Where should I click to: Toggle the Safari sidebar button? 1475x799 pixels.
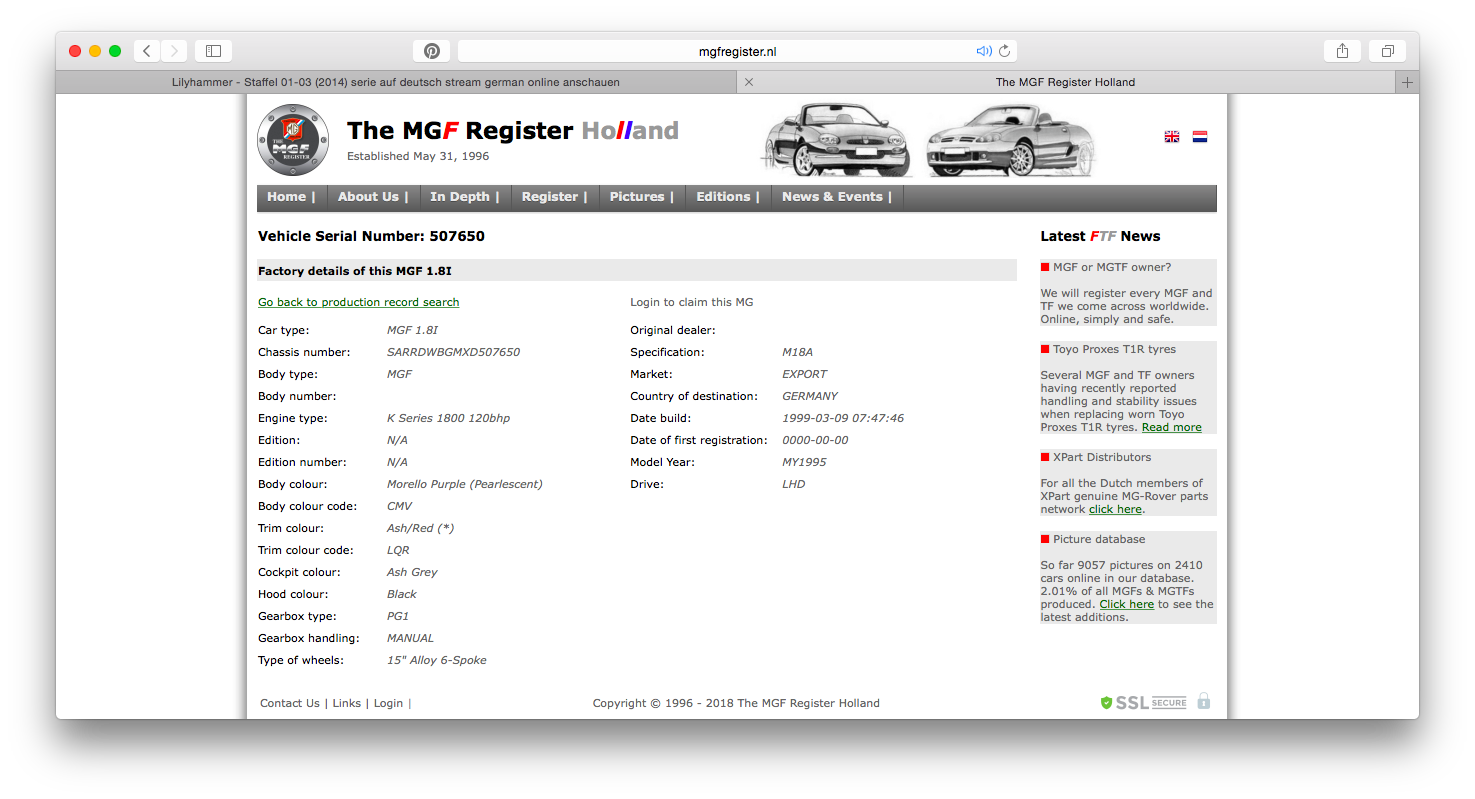(x=213, y=51)
